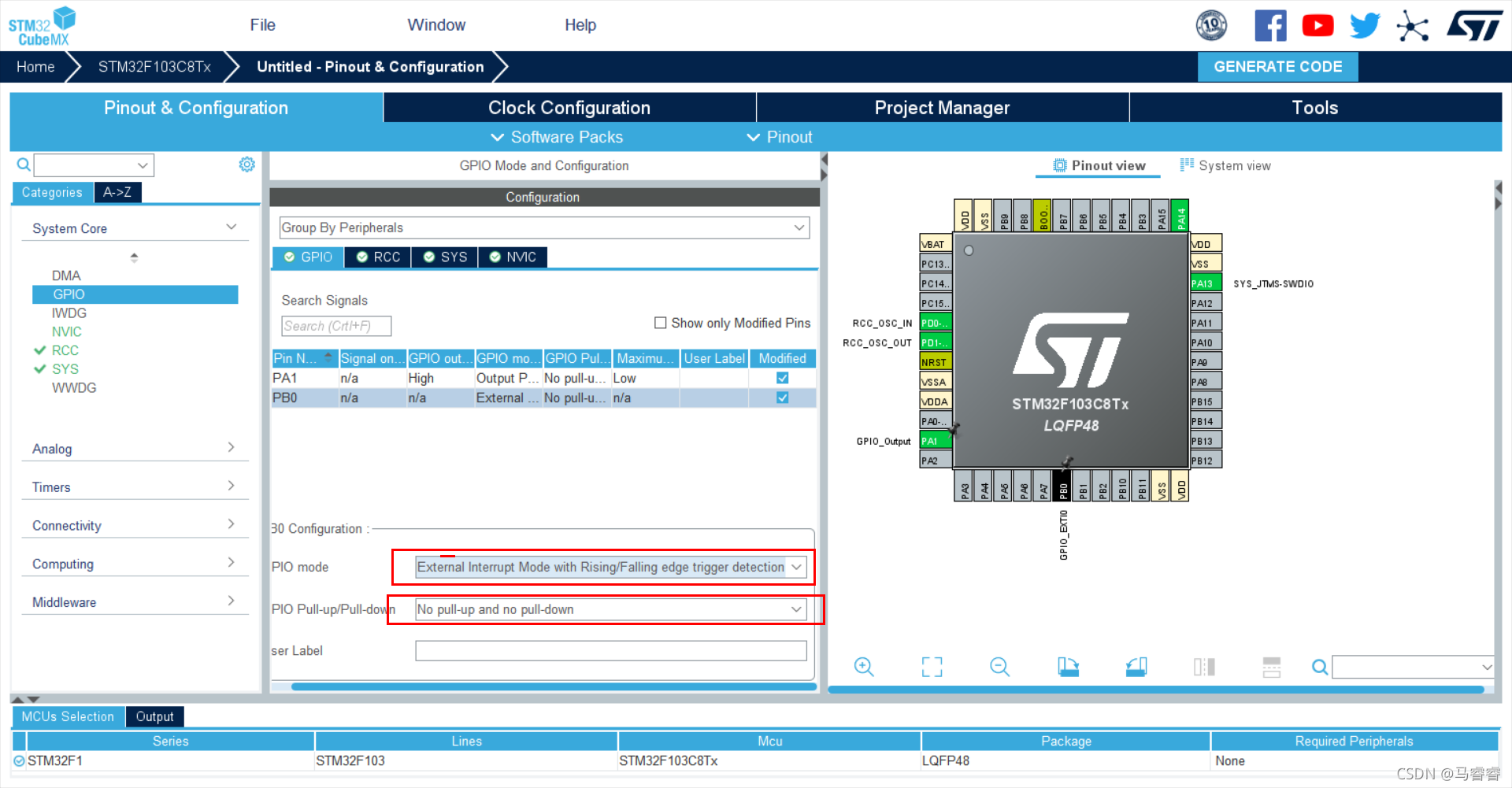Fit the chip view to window
Viewport: 1512px width, 788px height.
tap(932, 667)
